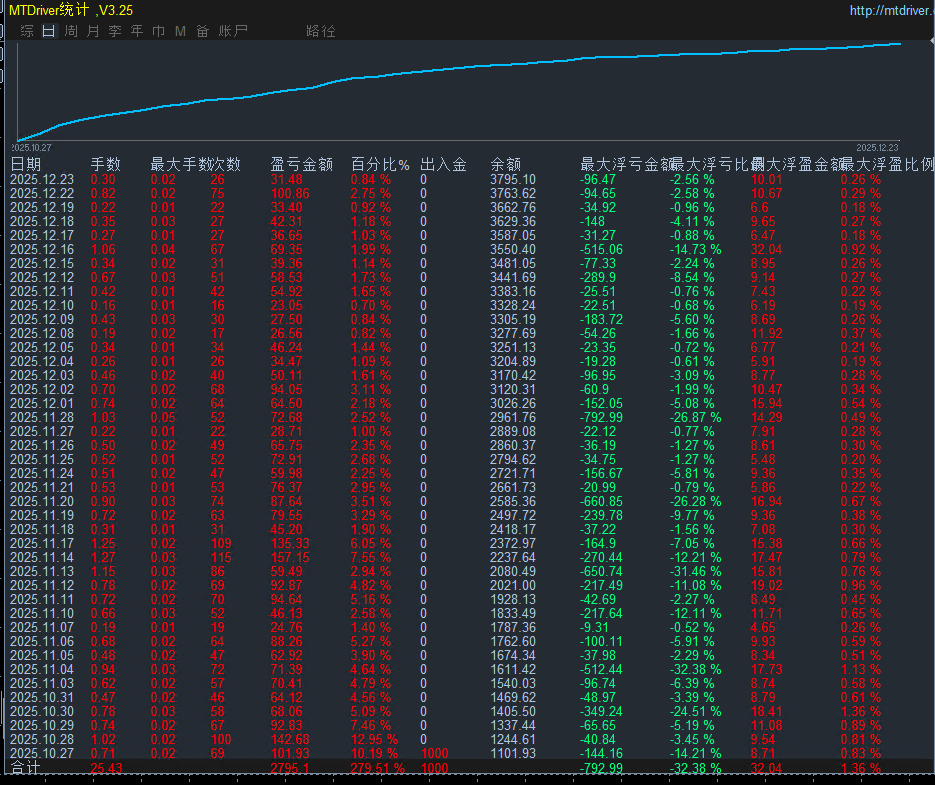Click the 最大手数 column header
The image size is (935, 785).
(x=180, y=164)
